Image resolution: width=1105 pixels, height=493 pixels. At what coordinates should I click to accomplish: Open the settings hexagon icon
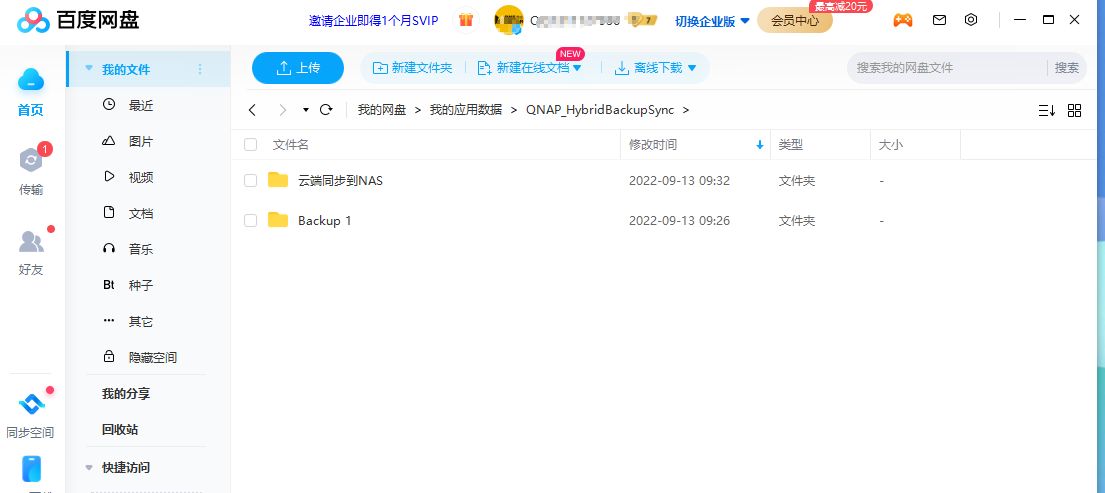pos(971,20)
